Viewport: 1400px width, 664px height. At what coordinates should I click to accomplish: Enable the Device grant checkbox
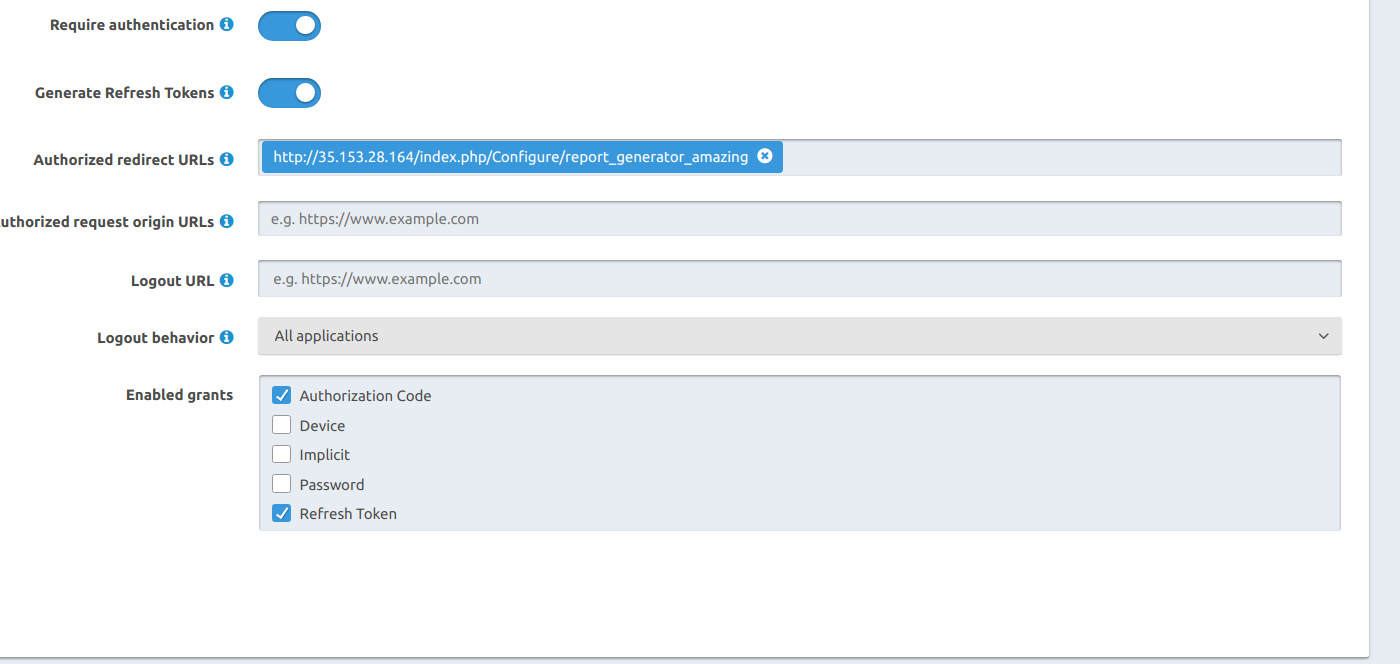(282, 425)
